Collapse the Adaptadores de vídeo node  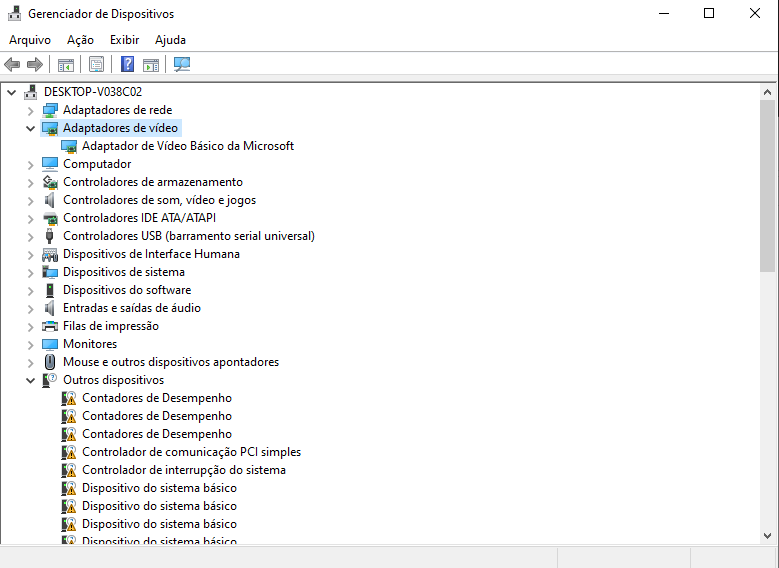tap(31, 129)
